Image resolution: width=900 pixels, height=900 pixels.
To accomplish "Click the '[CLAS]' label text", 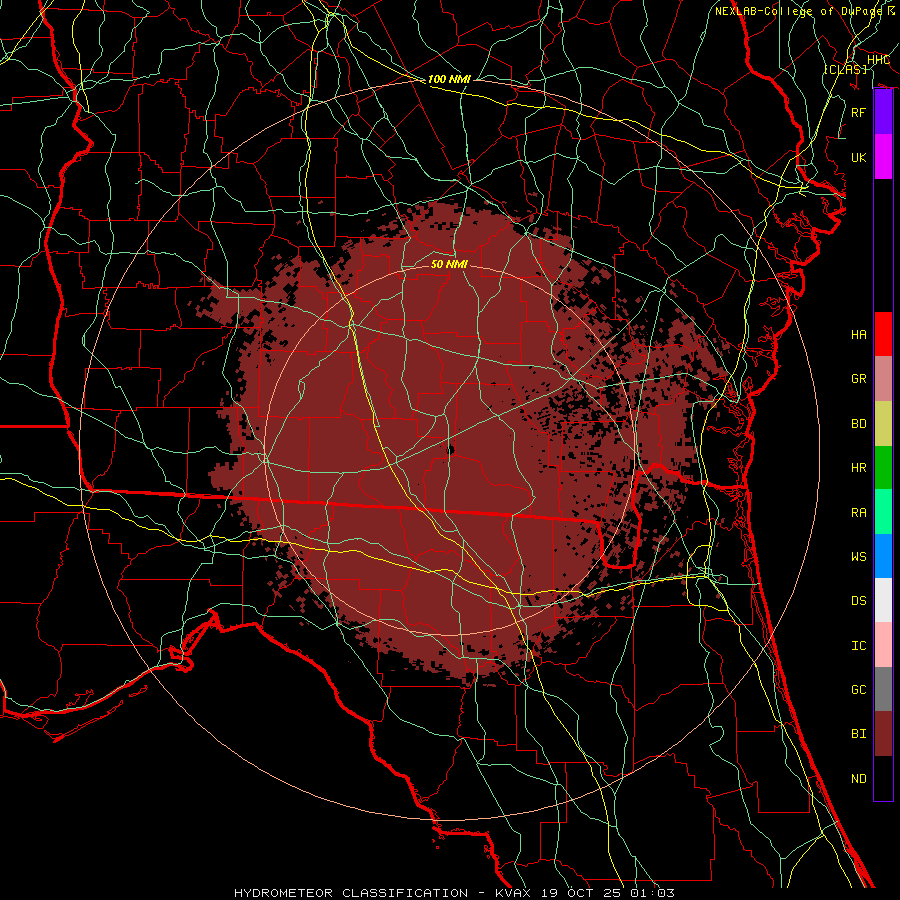I will (x=845, y=69).
